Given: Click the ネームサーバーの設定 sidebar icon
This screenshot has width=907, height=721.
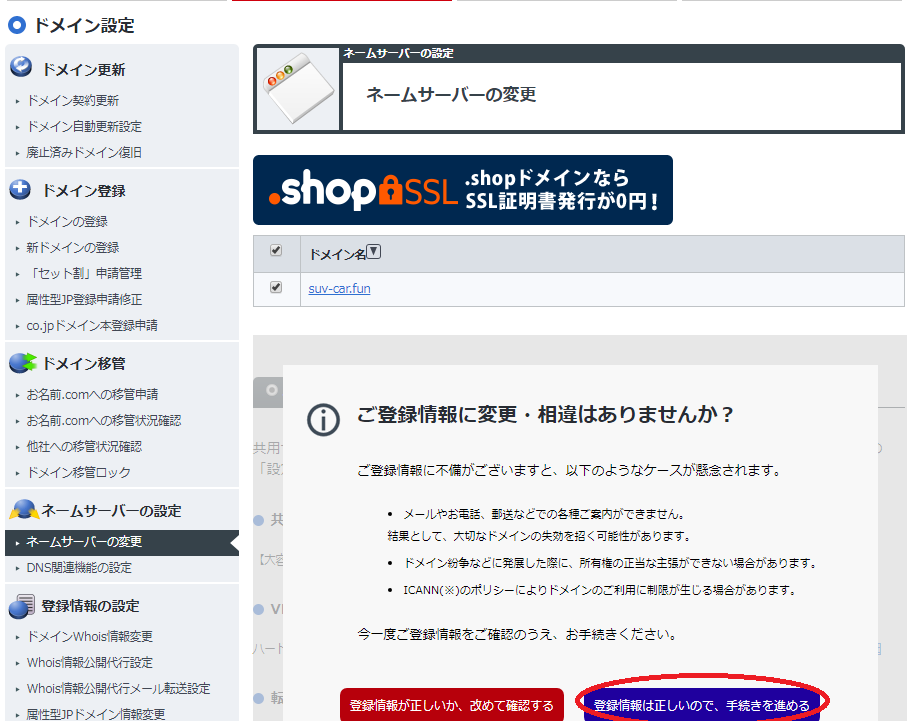Looking at the screenshot, I should pyautogui.click(x=22, y=510).
